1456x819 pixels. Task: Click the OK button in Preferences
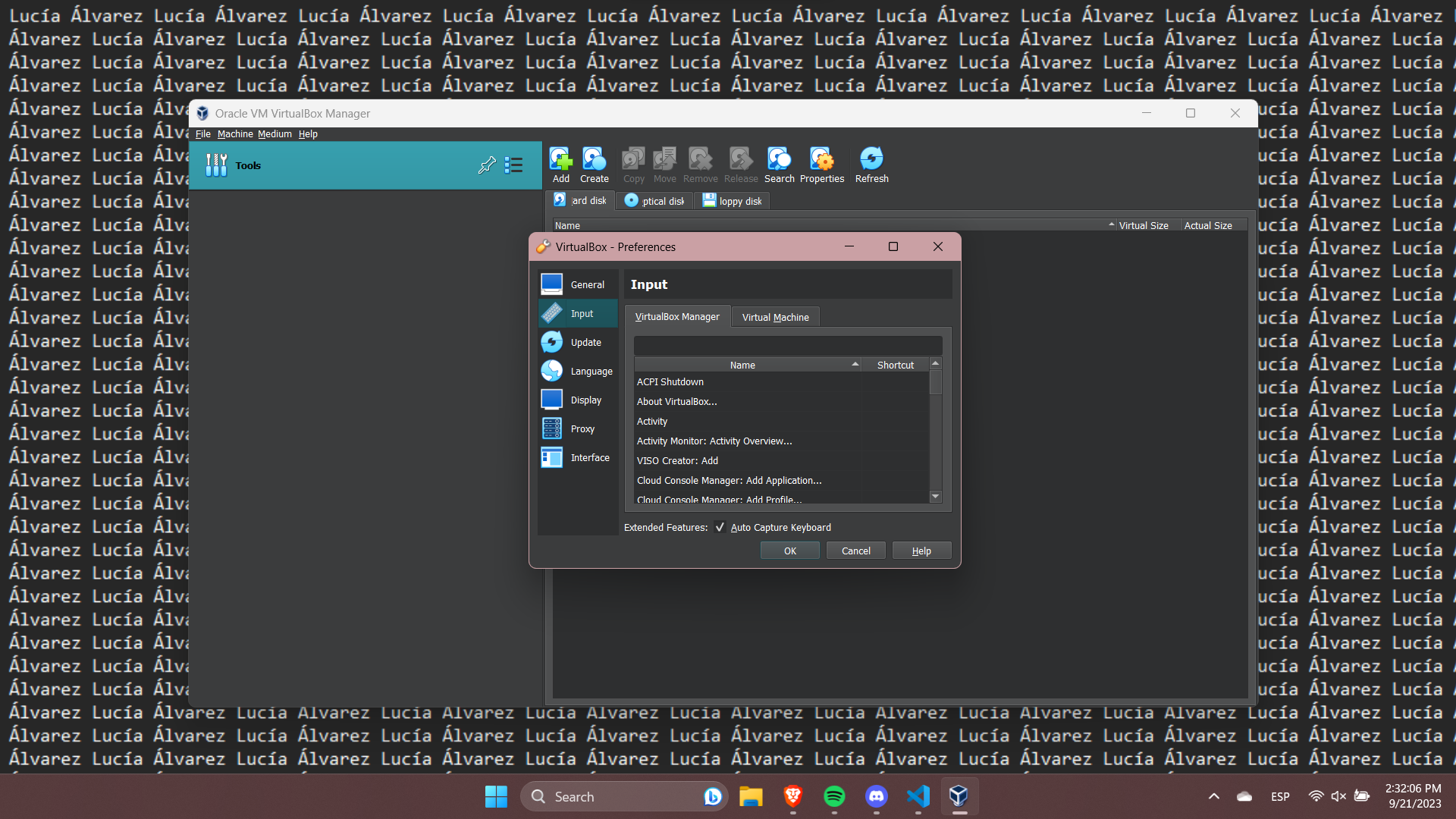point(789,550)
